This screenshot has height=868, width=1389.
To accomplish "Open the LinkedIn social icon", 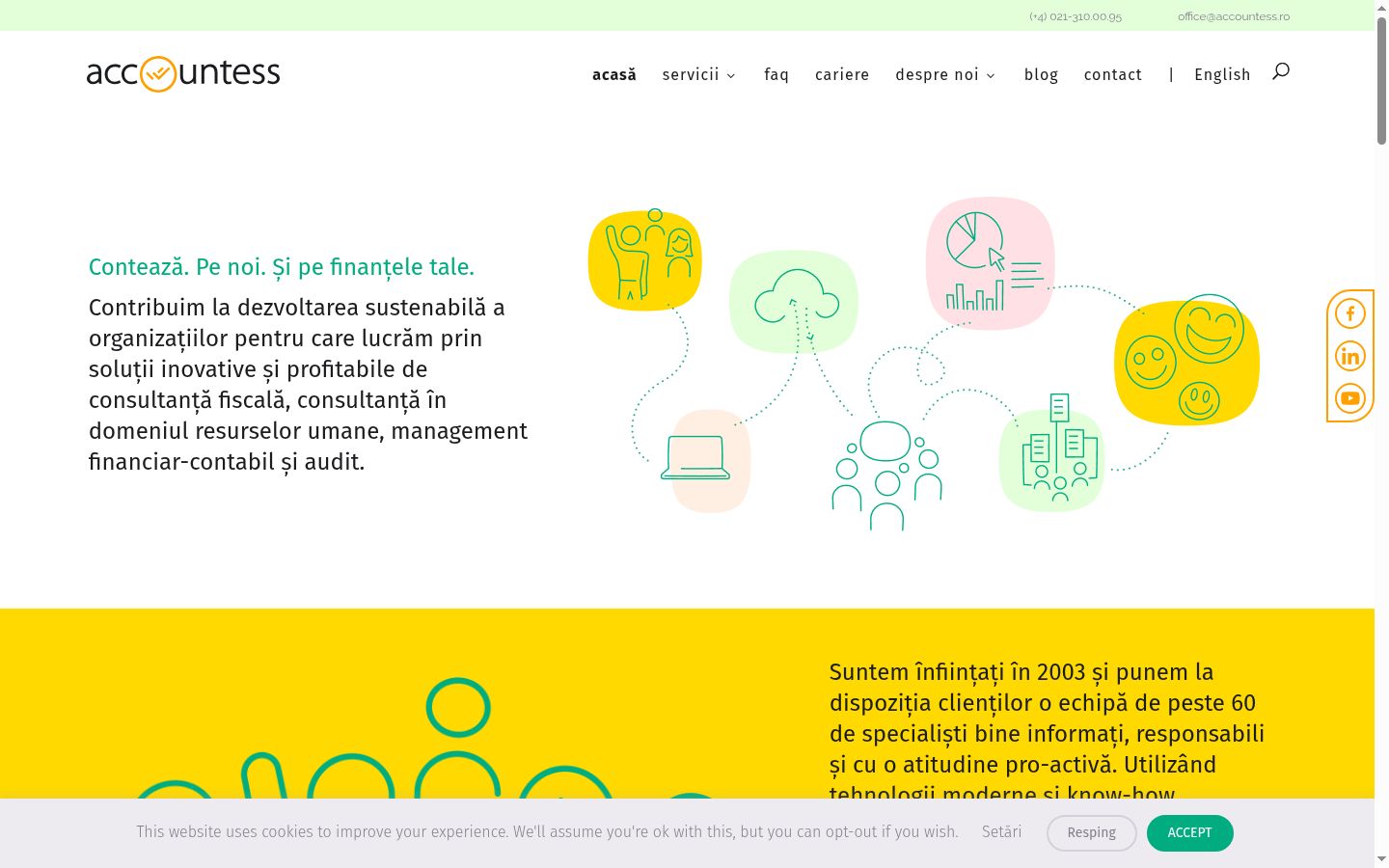I will pyautogui.click(x=1350, y=356).
